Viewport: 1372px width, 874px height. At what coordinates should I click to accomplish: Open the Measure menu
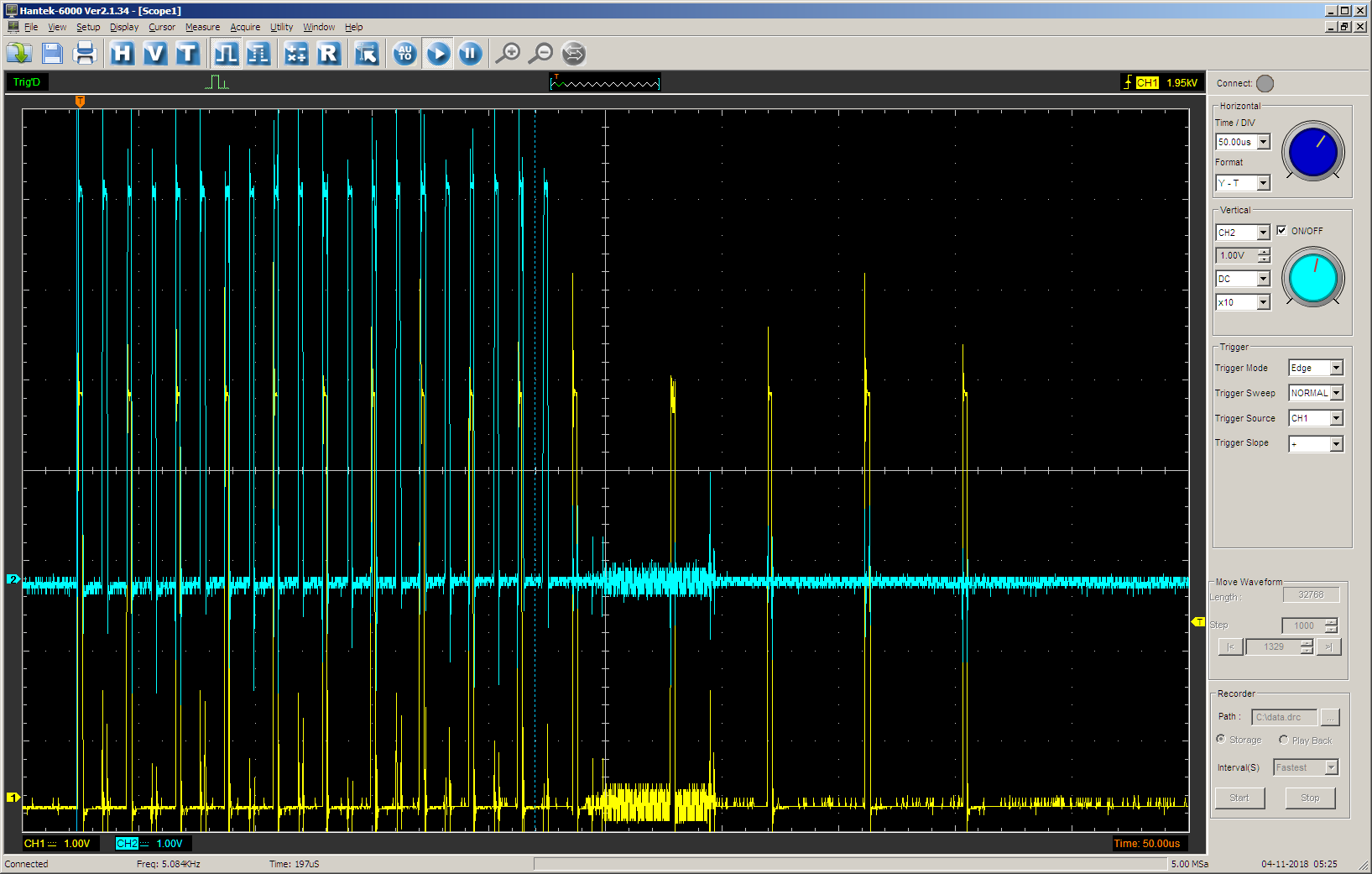(x=202, y=27)
